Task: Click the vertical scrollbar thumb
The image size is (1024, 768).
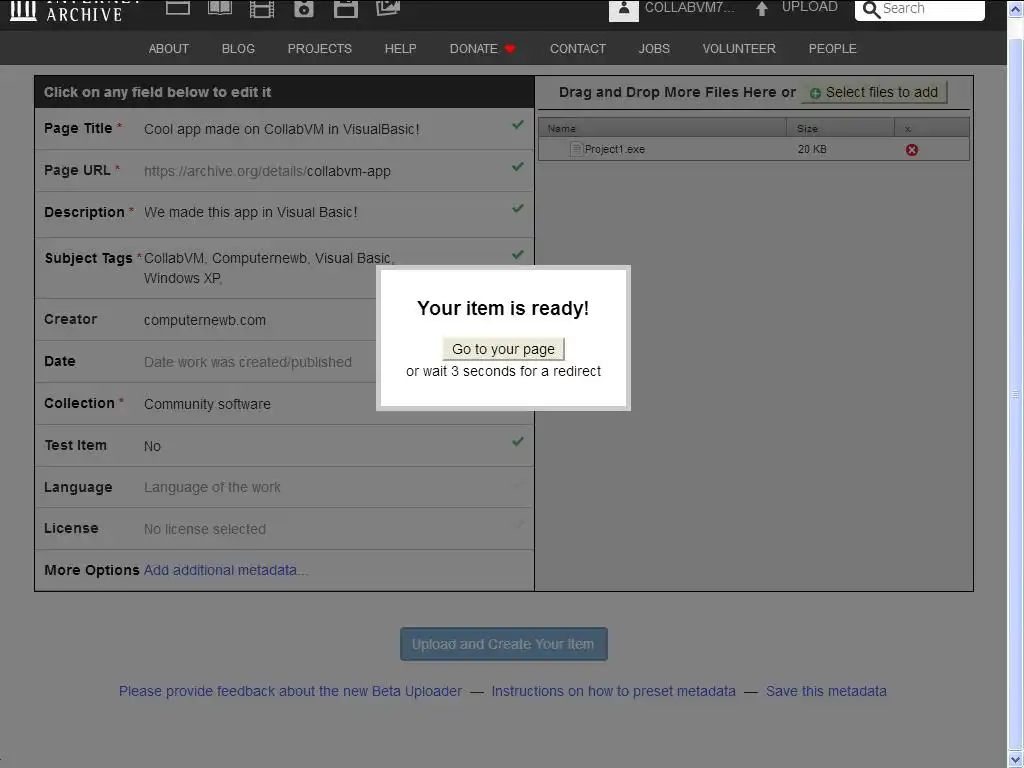Action: (x=1016, y=395)
